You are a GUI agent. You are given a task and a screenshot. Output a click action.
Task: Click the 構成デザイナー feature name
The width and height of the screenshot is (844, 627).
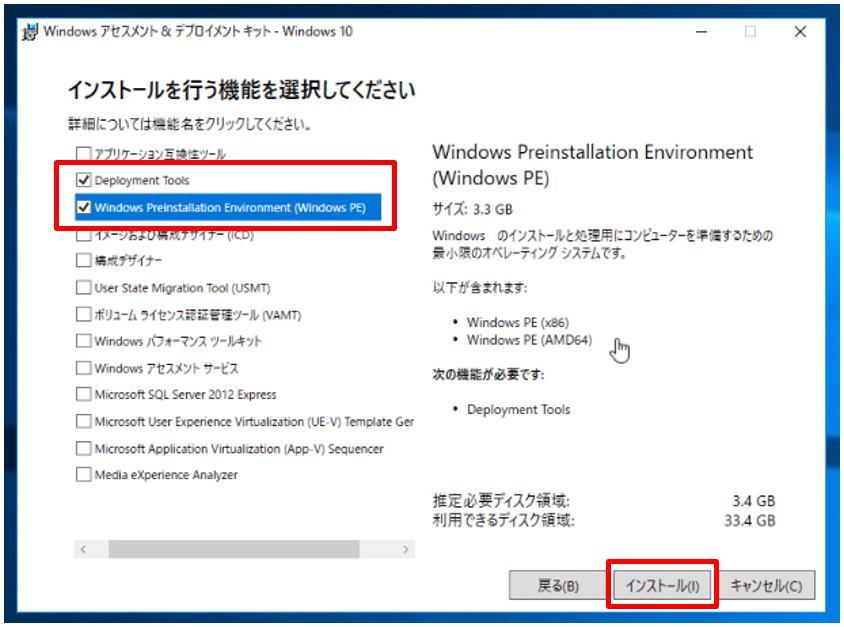coord(128,261)
